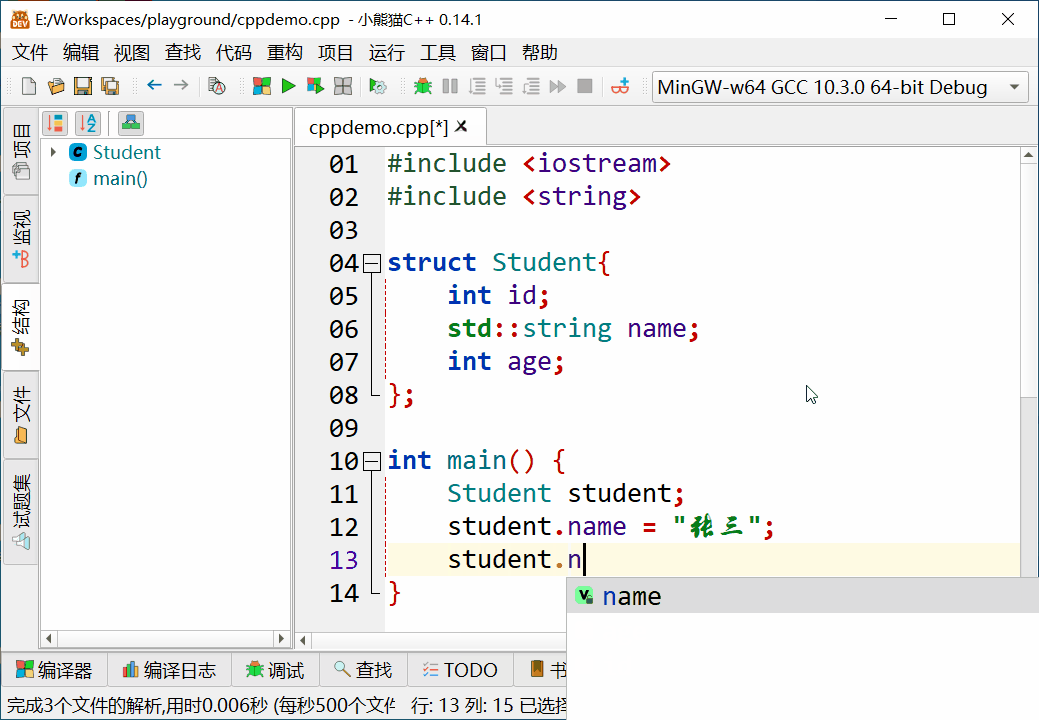Toggle show inherited members button
The width and height of the screenshot is (1039, 720).
pos(130,123)
